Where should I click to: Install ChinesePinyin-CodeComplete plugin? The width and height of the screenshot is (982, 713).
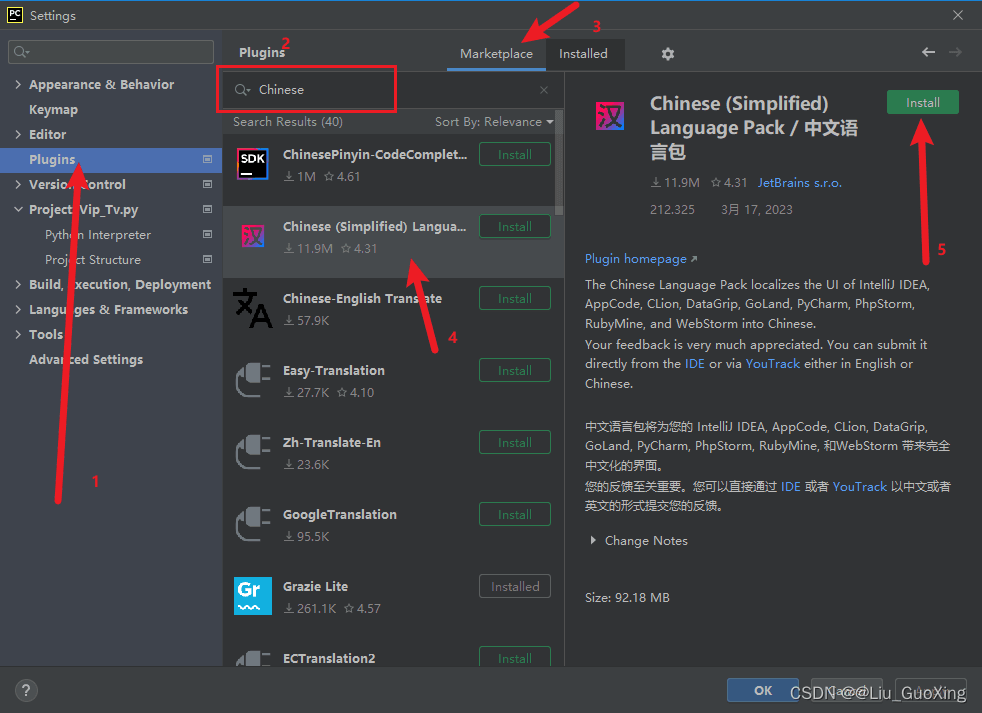(515, 155)
